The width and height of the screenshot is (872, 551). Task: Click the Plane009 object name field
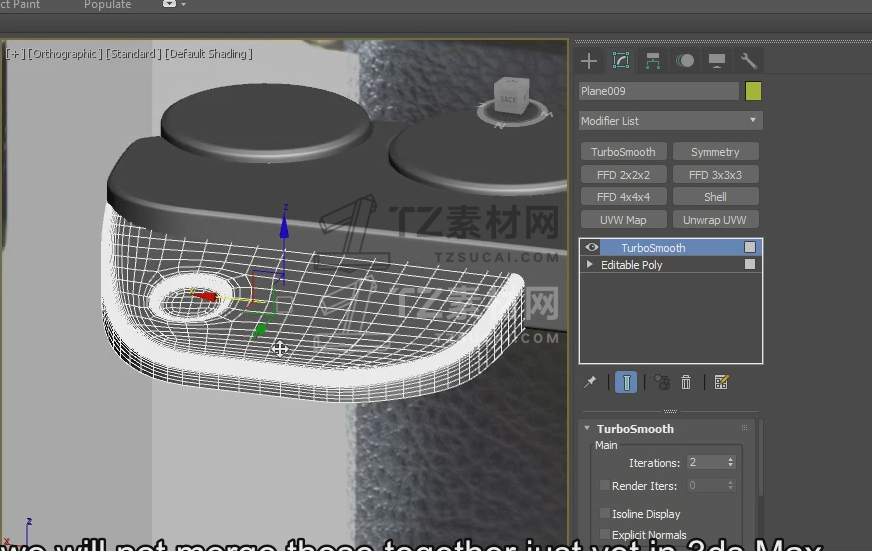click(x=658, y=91)
